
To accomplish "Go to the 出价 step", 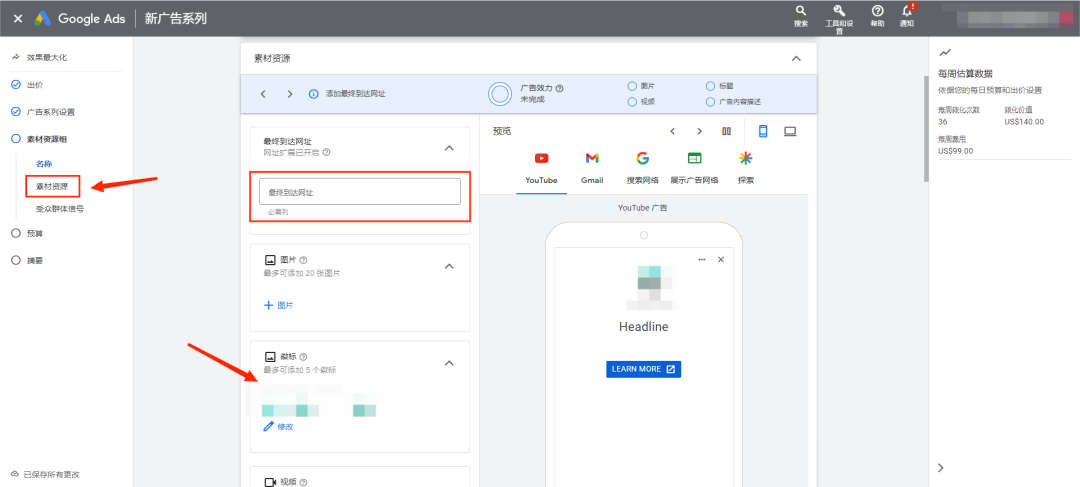I will point(35,85).
